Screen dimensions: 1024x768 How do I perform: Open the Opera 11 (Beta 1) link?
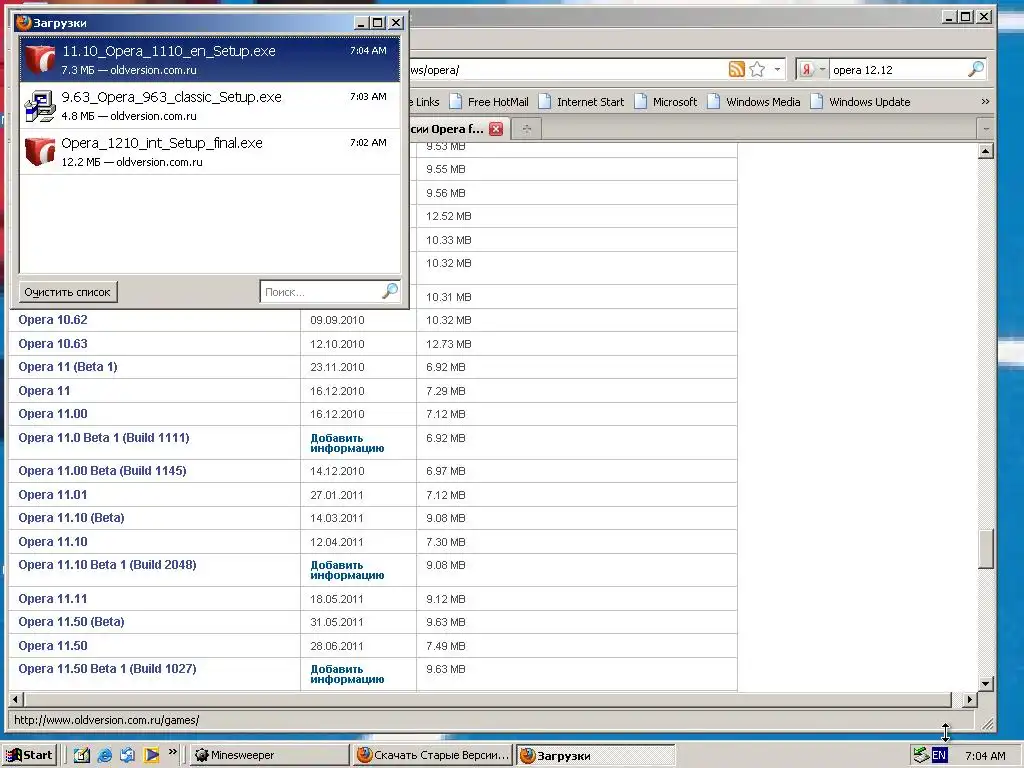tap(68, 367)
